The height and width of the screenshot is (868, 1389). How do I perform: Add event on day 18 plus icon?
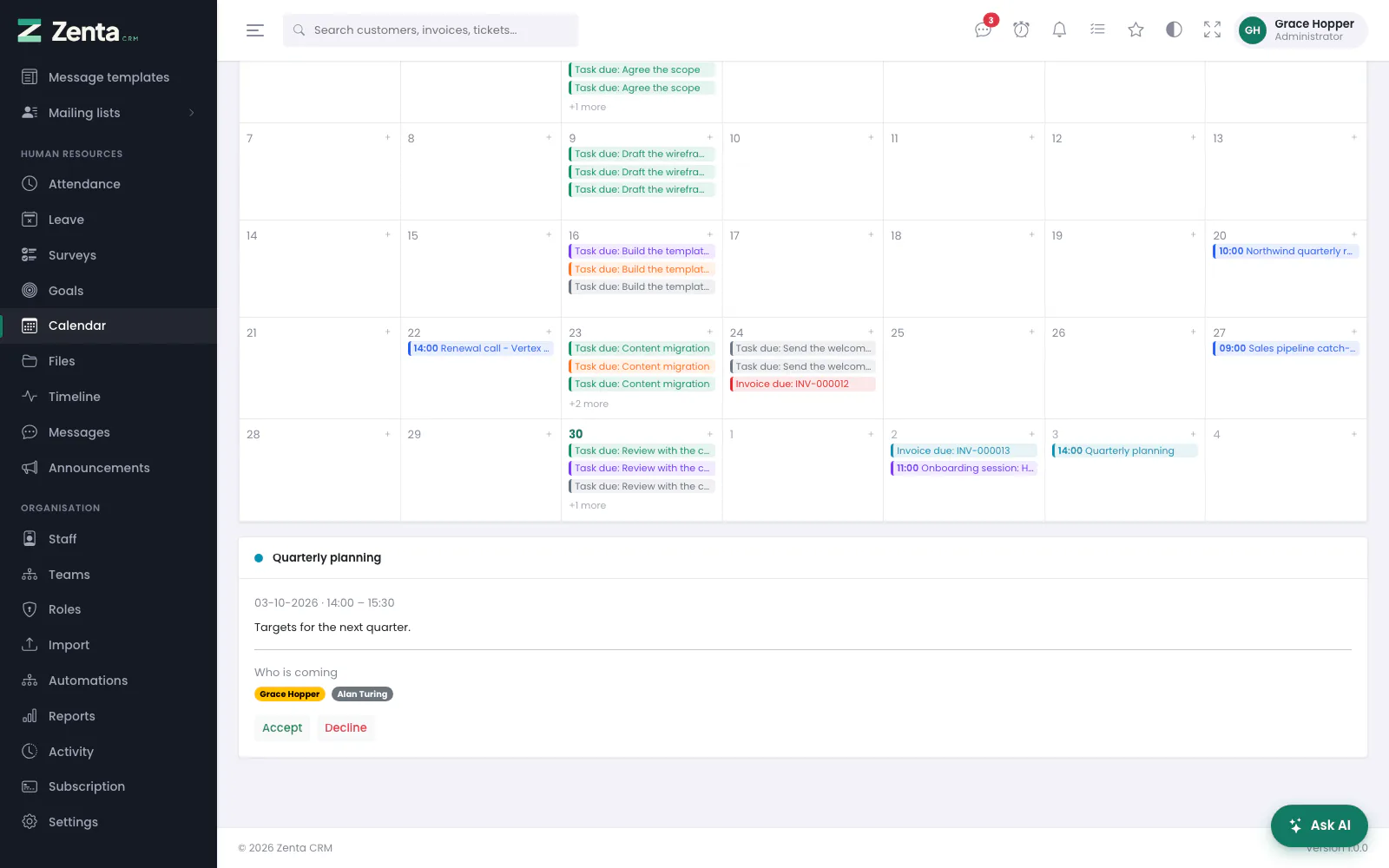tap(1031, 234)
